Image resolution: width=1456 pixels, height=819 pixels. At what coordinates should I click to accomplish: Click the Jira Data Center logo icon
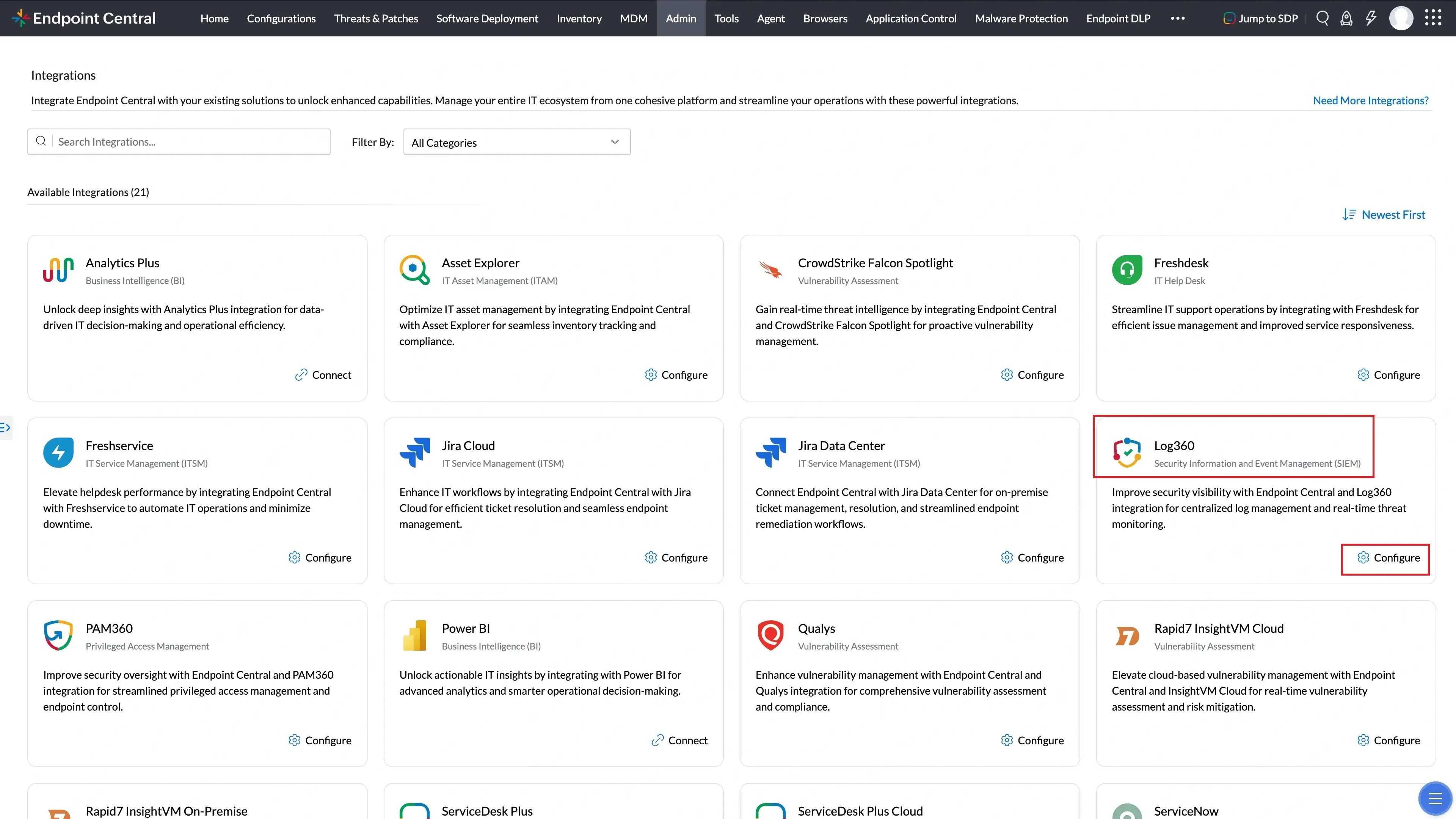pos(770,452)
